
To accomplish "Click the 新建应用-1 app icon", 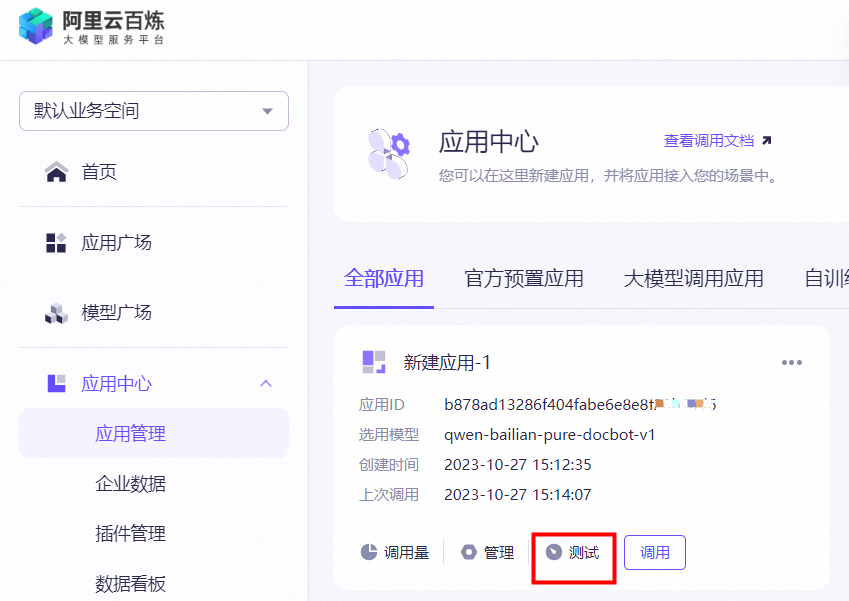I will pos(374,362).
